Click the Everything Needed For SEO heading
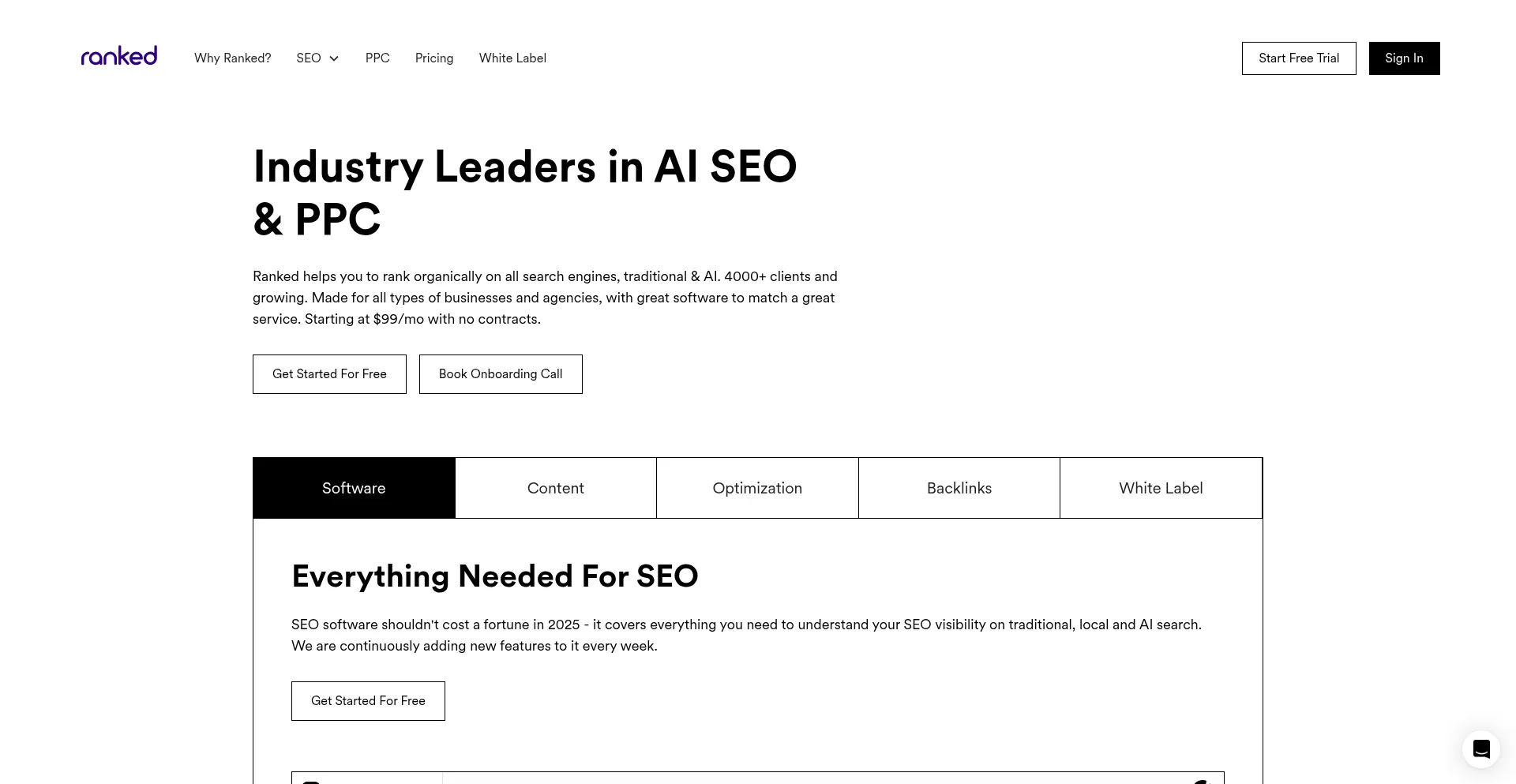 coord(495,576)
